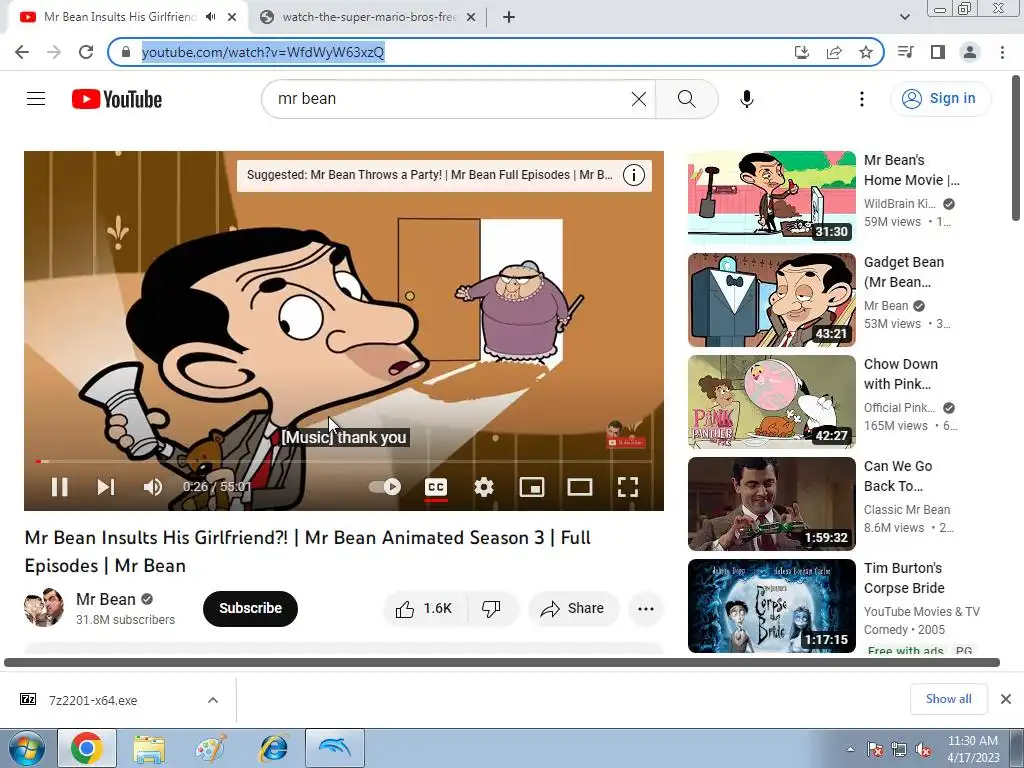1024x768 pixels.
Task: Share this page from address bar
Action: click(834, 52)
